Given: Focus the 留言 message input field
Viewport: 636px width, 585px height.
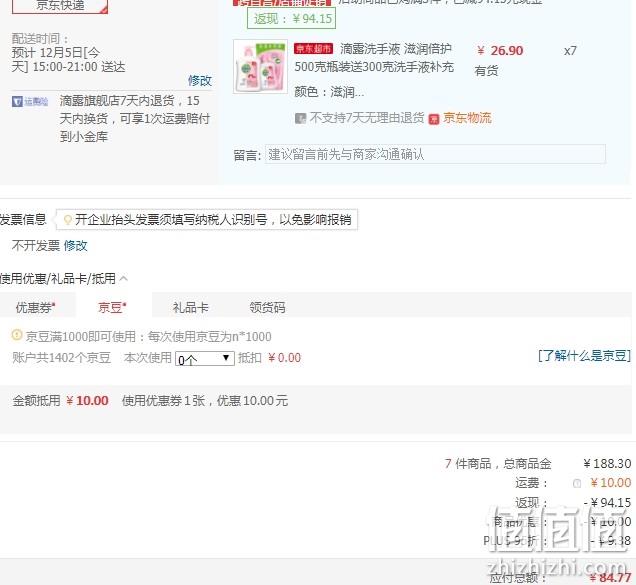Looking at the screenshot, I should (435, 154).
